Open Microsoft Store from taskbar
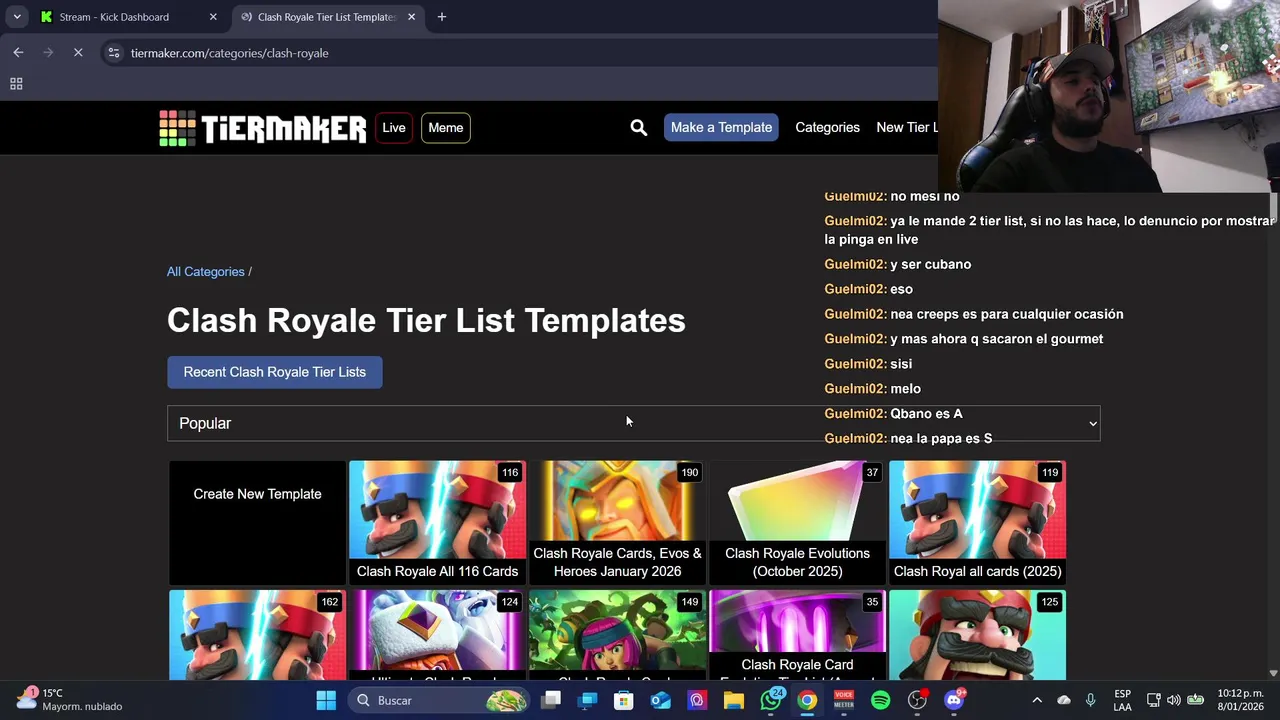The image size is (1280, 720). pyautogui.click(x=624, y=700)
